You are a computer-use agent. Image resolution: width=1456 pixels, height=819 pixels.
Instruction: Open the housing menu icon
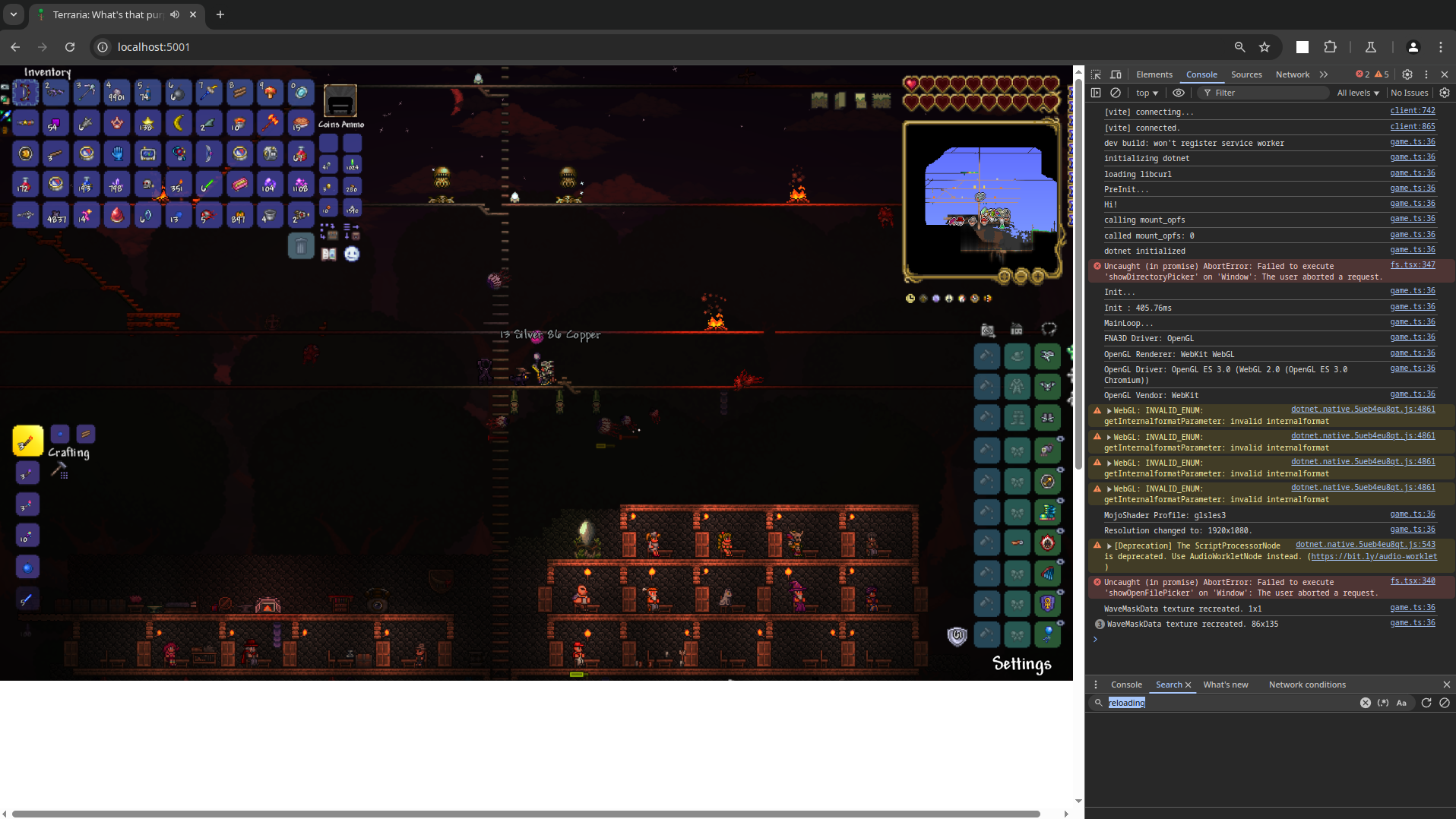click(x=1017, y=330)
